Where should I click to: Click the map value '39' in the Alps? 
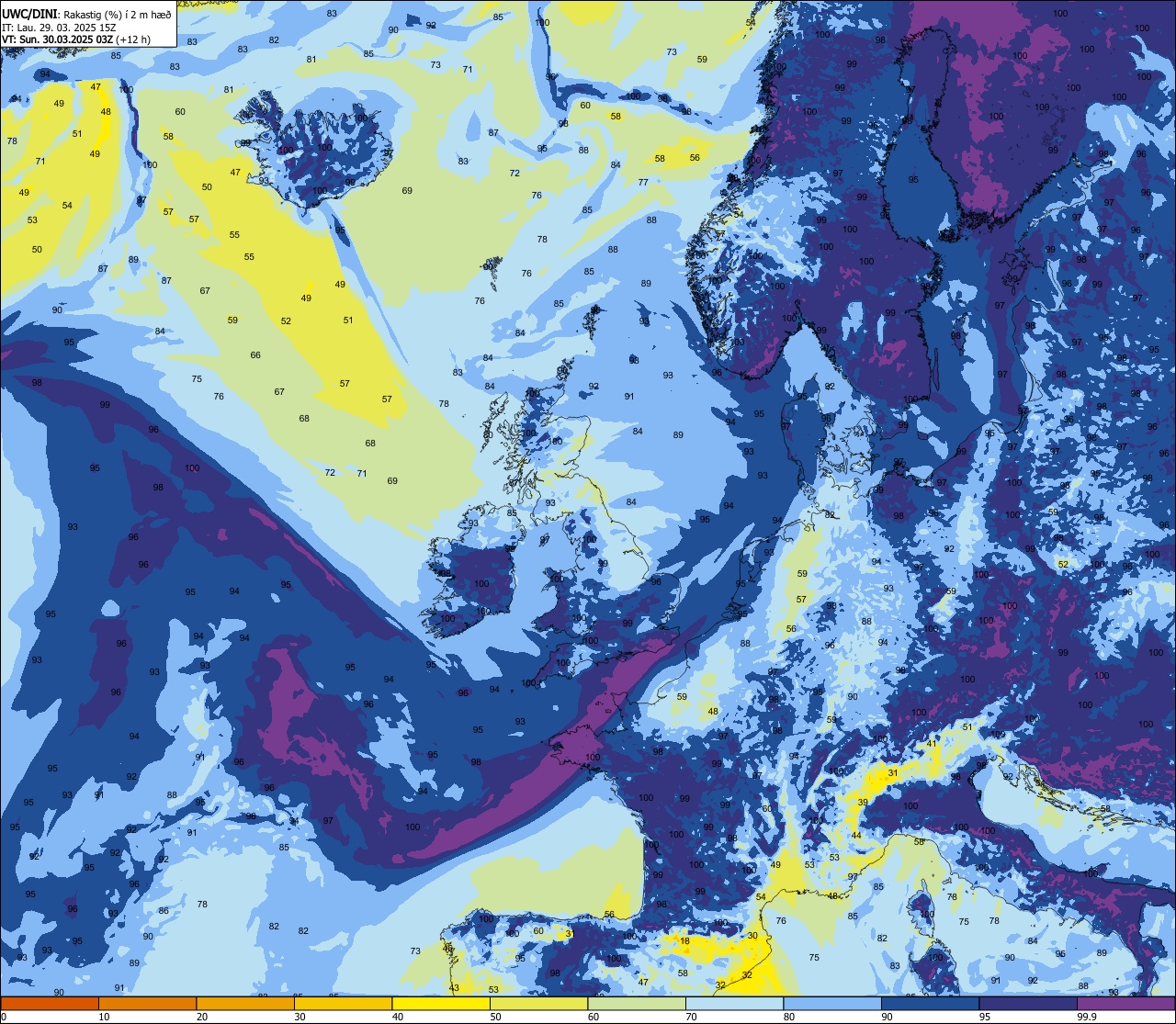coord(863,803)
